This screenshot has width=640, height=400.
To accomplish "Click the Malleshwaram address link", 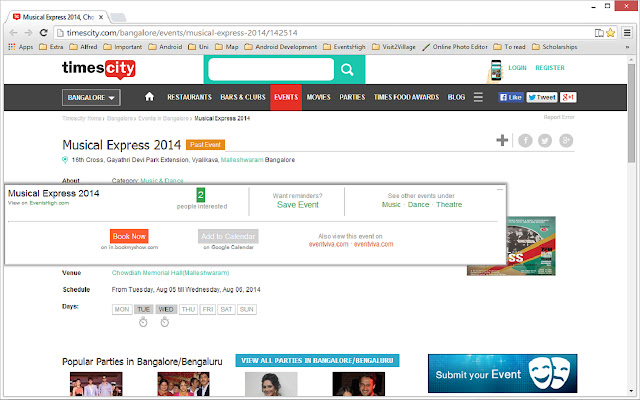I will (242, 160).
